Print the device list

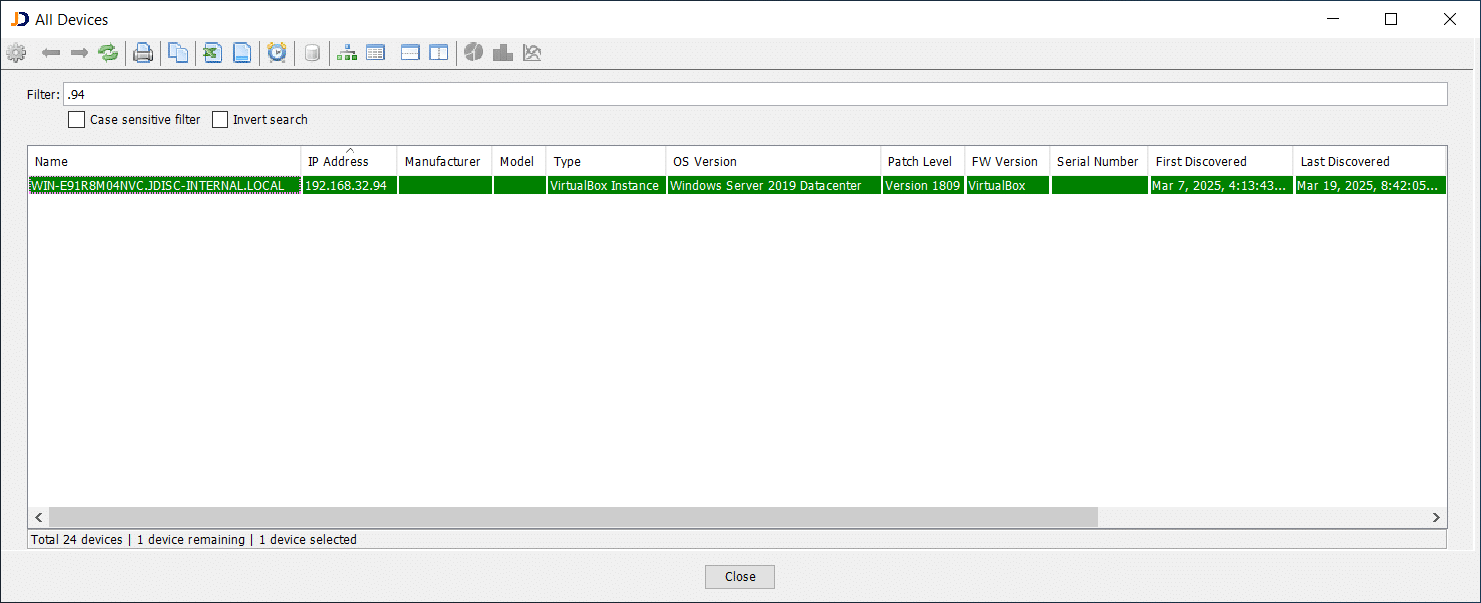(x=143, y=52)
